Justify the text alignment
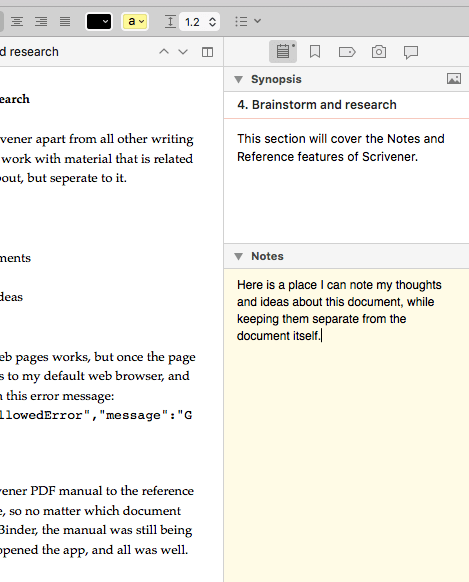469x582 pixels. click(x=65, y=22)
